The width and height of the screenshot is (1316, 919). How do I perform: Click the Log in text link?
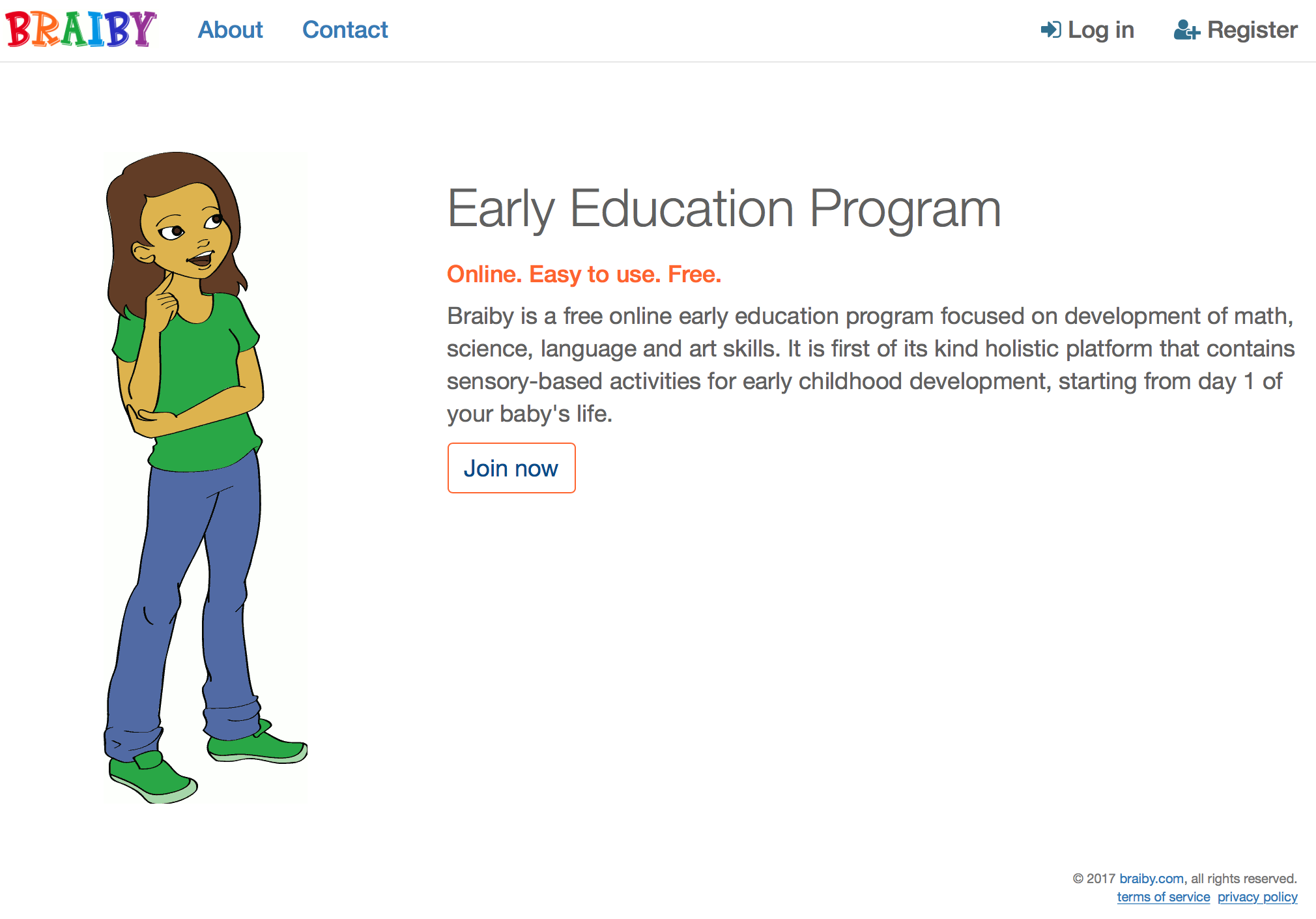click(x=1101, y=30)
